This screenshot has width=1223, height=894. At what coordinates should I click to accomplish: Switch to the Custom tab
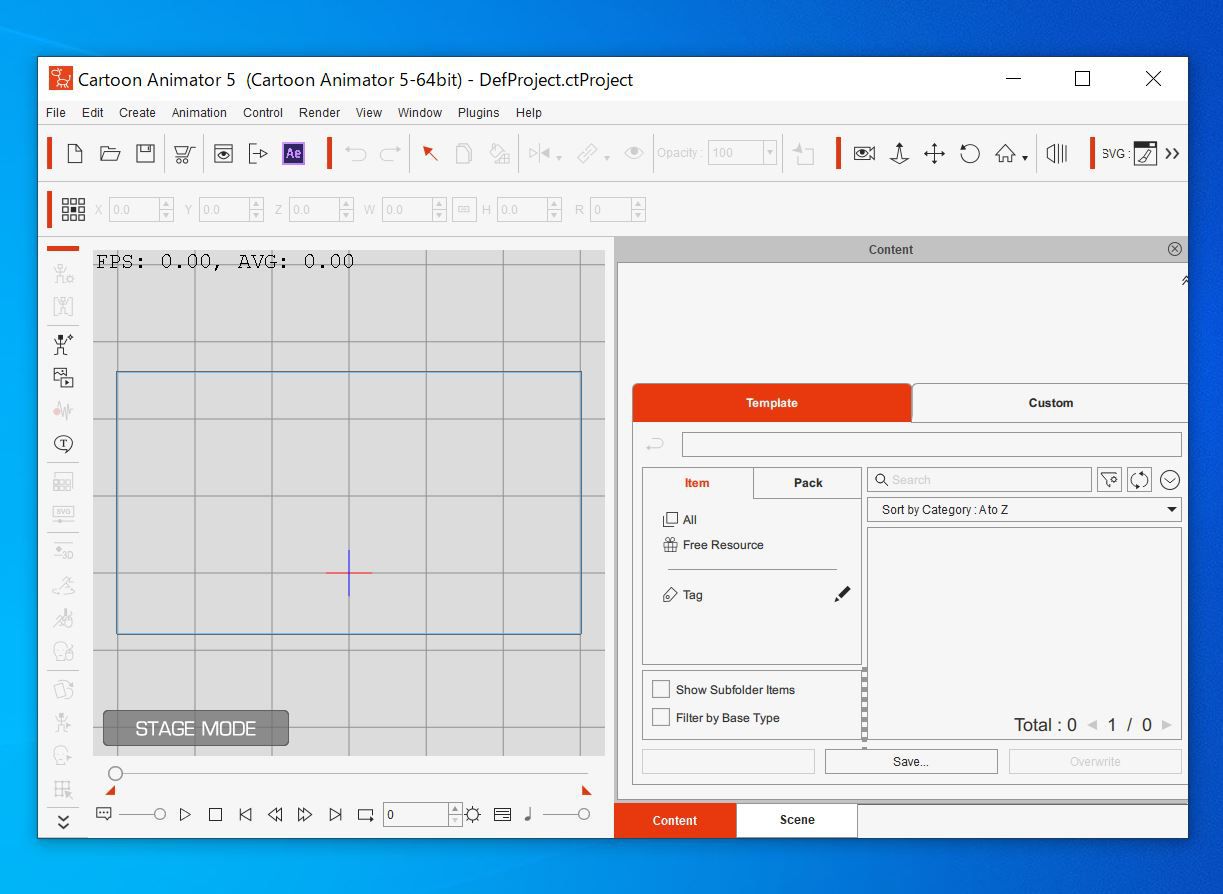(x=1050, y=403)
